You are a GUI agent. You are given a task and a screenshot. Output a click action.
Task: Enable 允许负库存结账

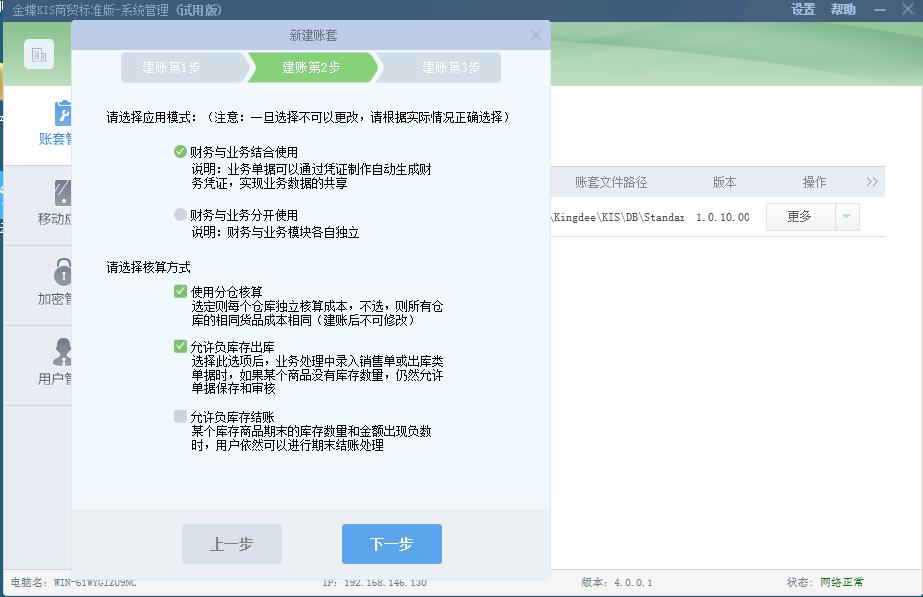pos(180,415)
